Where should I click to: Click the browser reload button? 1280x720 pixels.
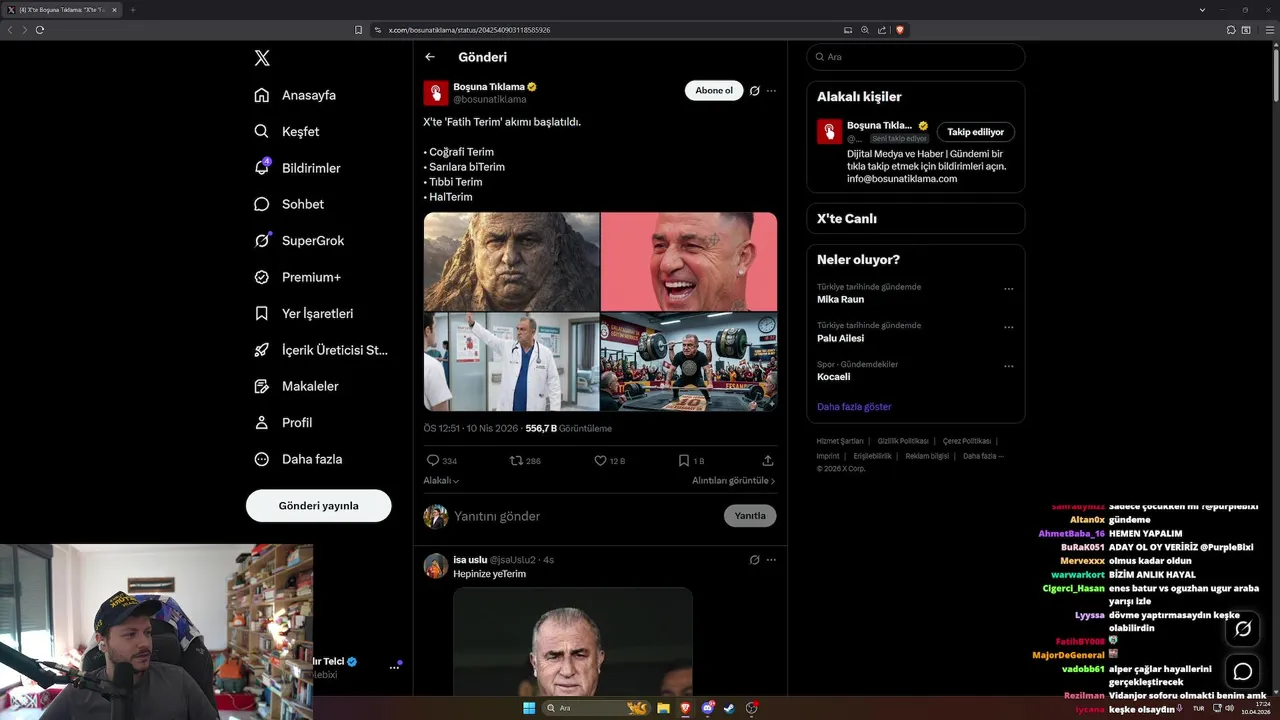tap(40, 30)
